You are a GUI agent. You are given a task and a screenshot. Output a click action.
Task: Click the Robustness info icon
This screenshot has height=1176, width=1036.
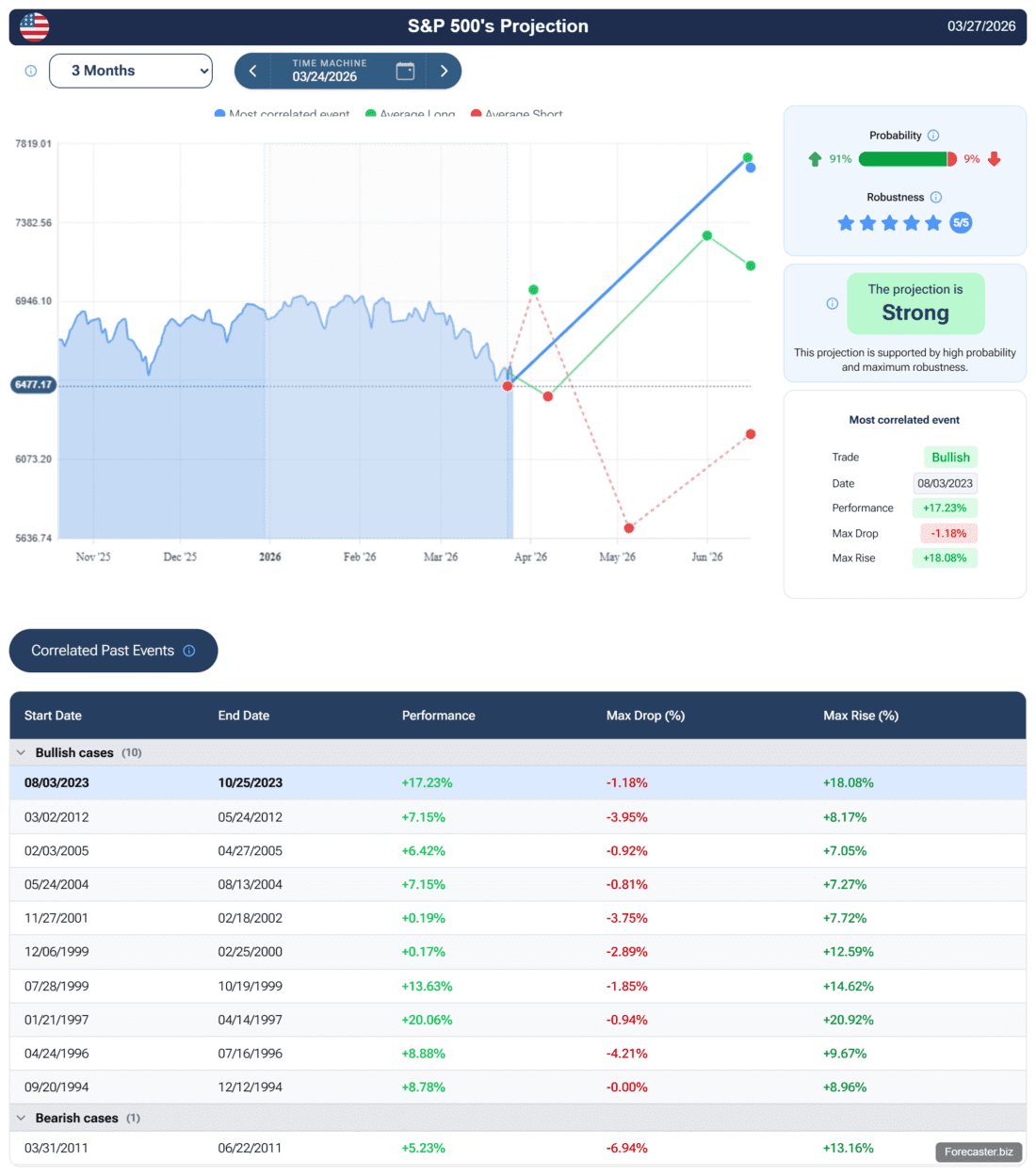point(935,197)
